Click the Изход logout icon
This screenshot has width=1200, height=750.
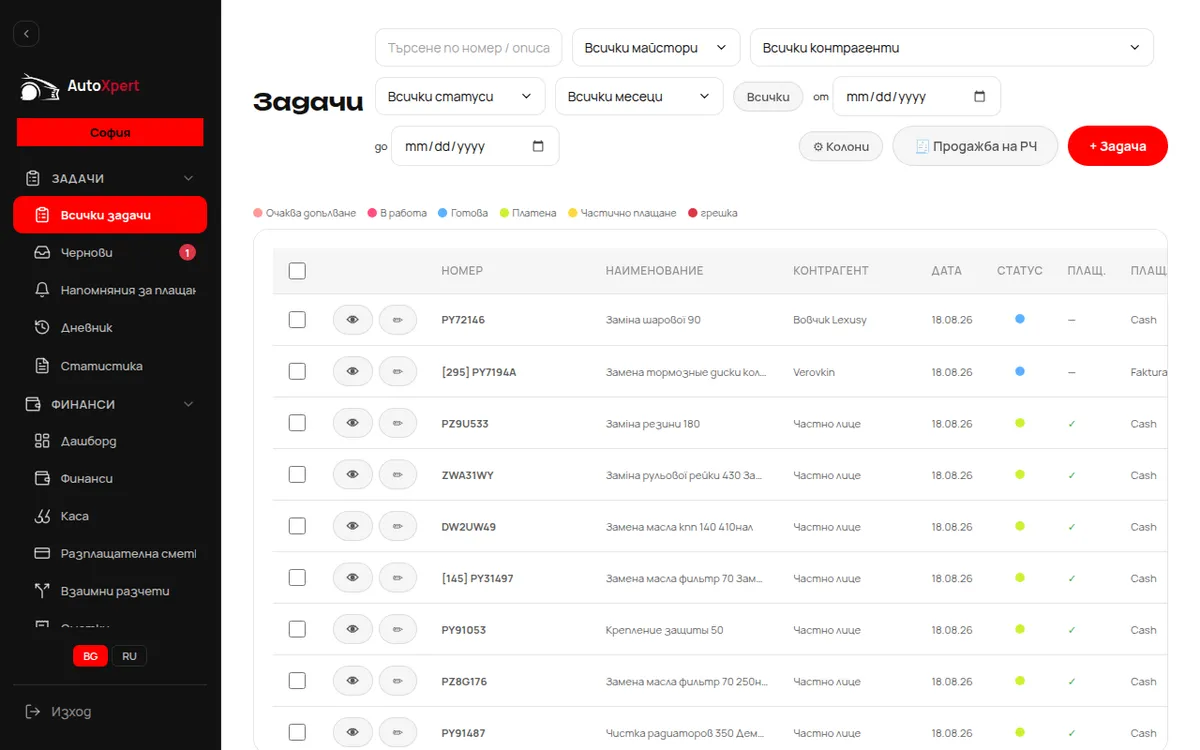(33, 712)
